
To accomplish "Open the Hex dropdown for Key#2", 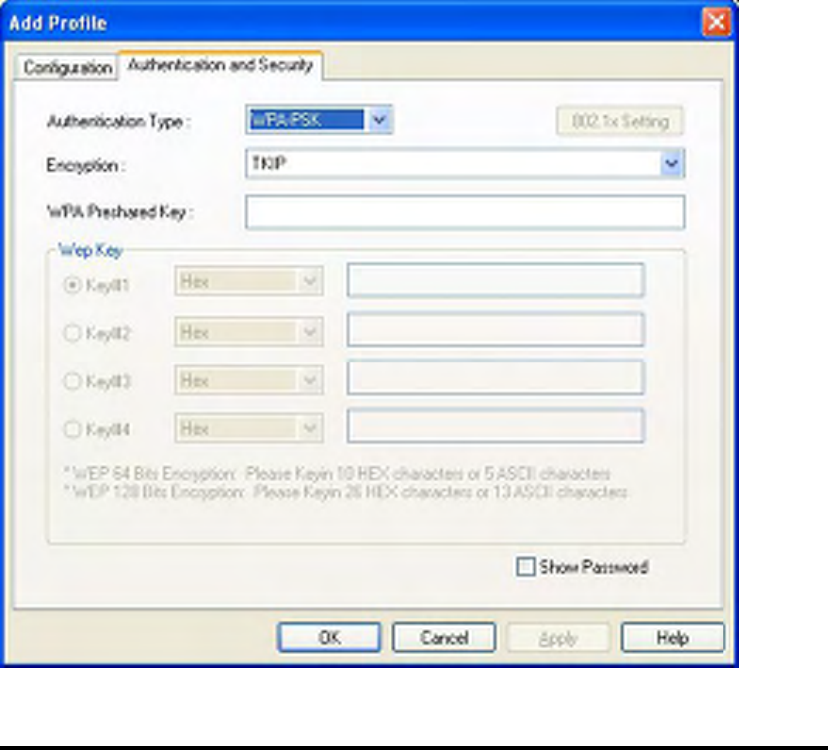I will (249, 332).
